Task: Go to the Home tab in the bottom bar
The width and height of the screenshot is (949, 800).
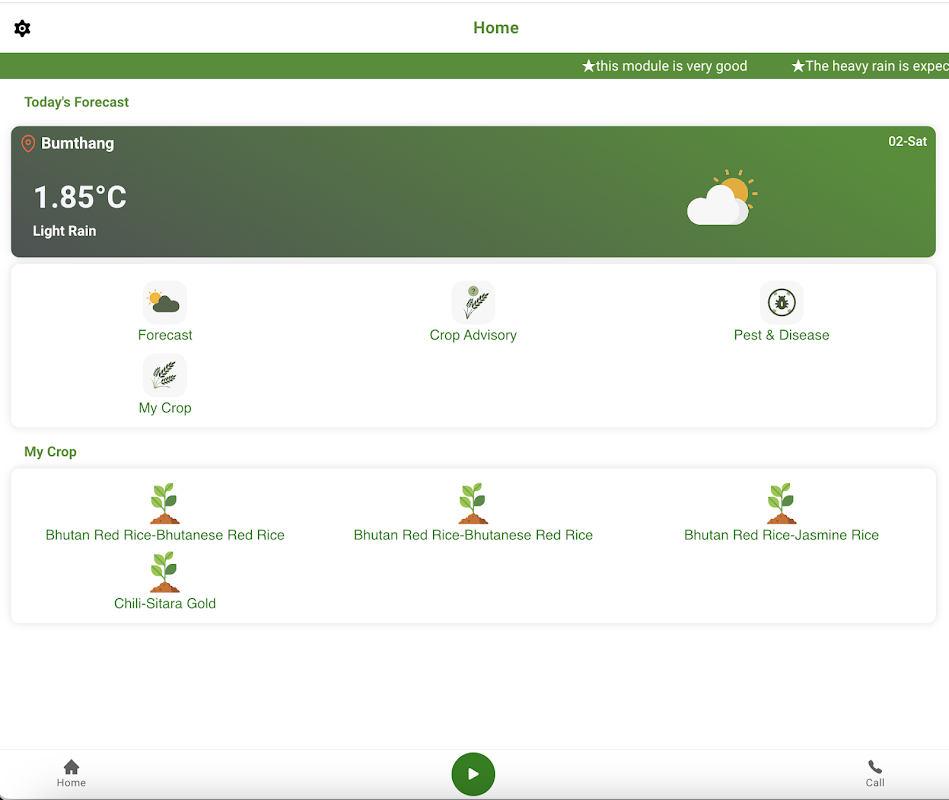Action: point(71,773)
